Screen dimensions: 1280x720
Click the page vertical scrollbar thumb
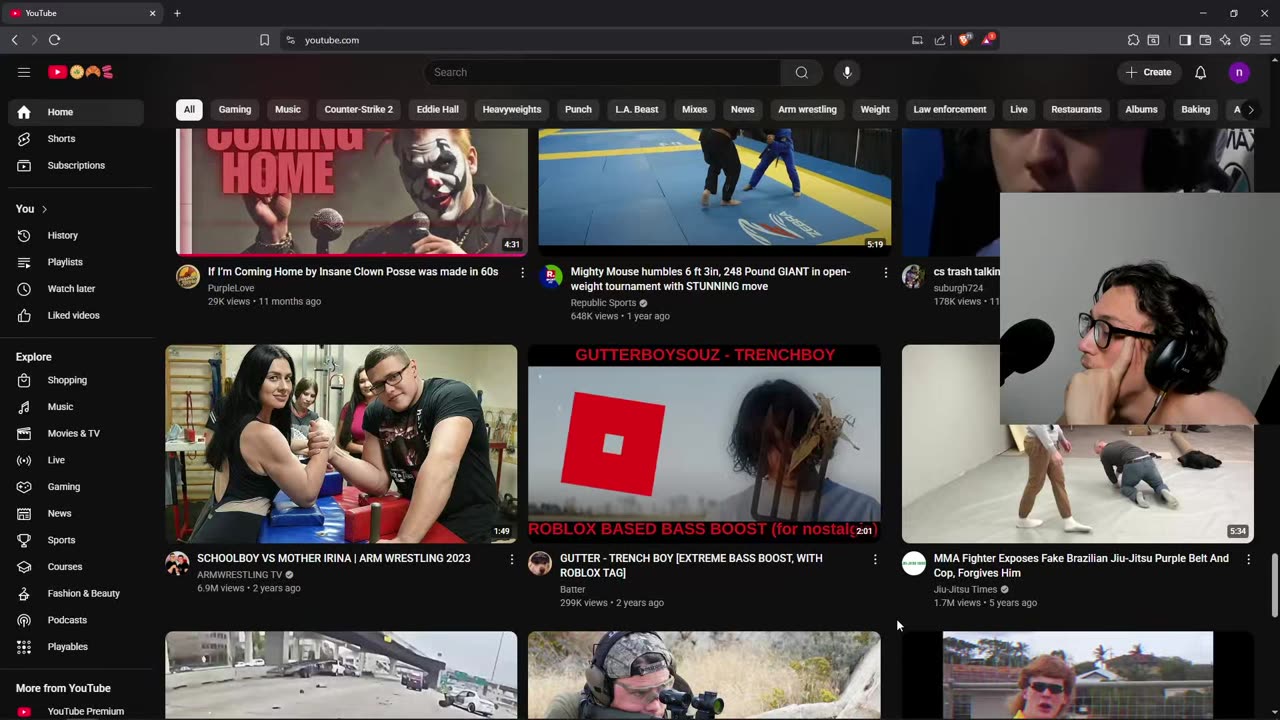tap(1274, 585)
